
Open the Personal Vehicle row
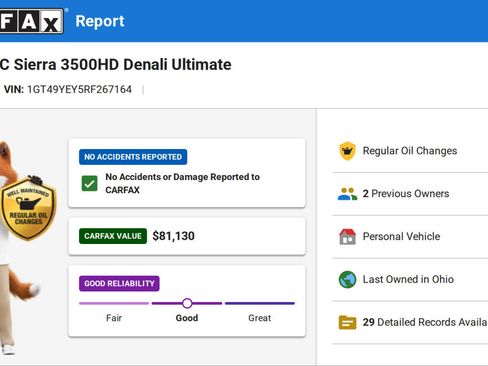point(410,237)
